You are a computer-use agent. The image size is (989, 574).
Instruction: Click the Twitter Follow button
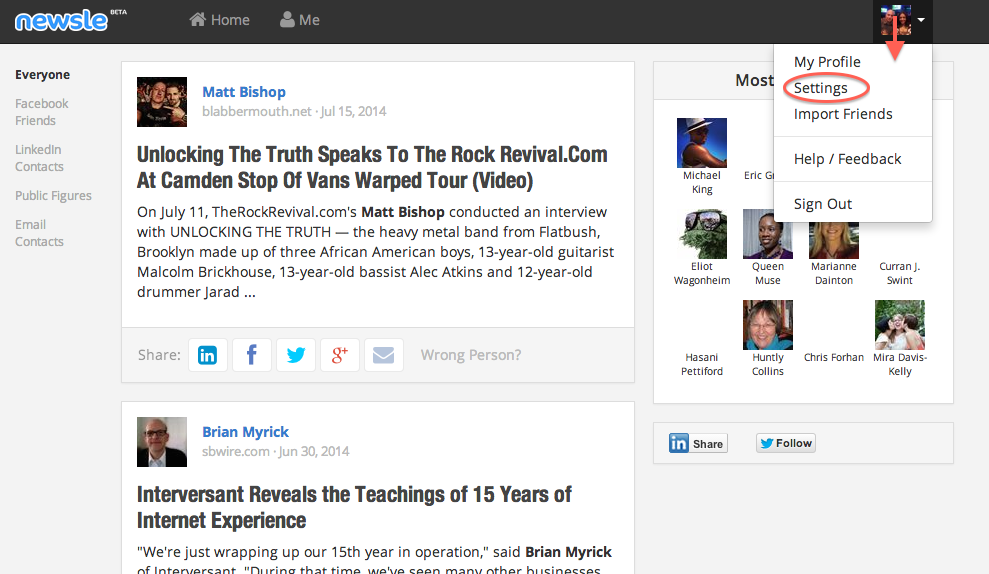786,443
